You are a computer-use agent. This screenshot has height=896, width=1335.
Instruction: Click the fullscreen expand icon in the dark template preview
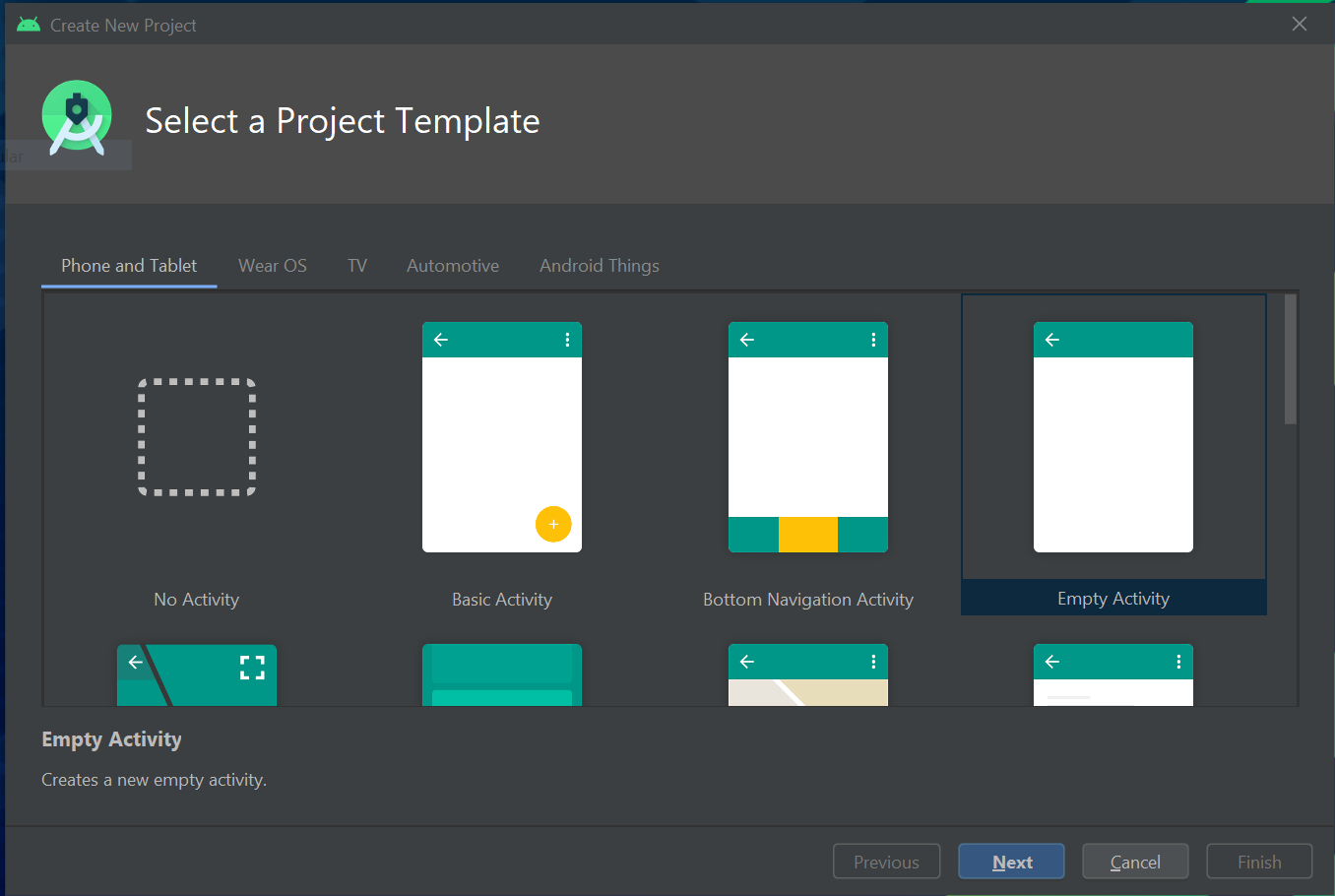[252, 667]
